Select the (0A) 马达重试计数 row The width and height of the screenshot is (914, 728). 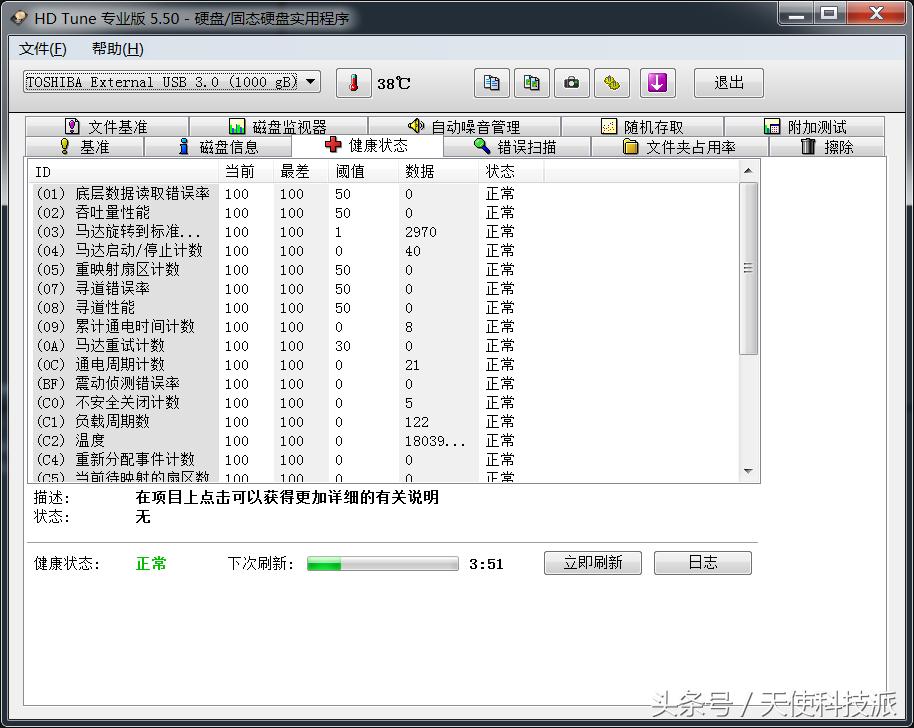[384, 346]
